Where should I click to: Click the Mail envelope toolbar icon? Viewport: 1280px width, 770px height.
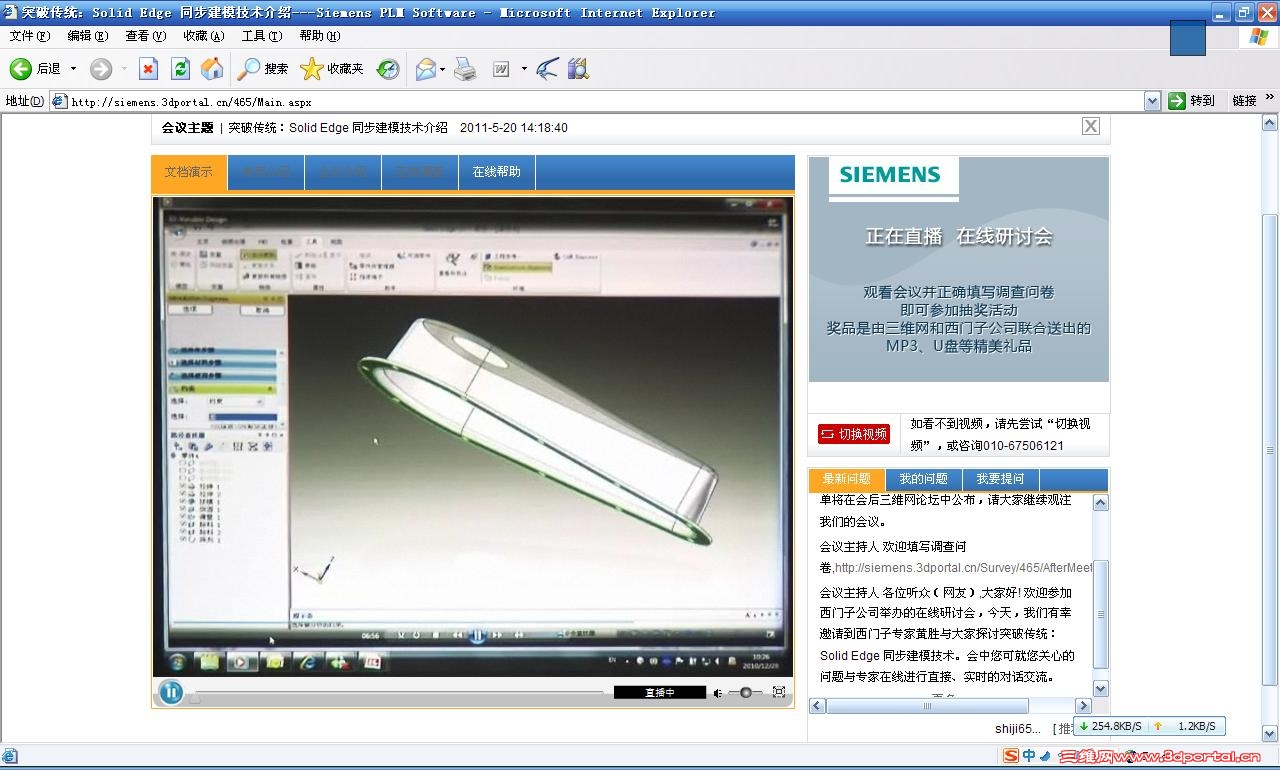(426, 69)
